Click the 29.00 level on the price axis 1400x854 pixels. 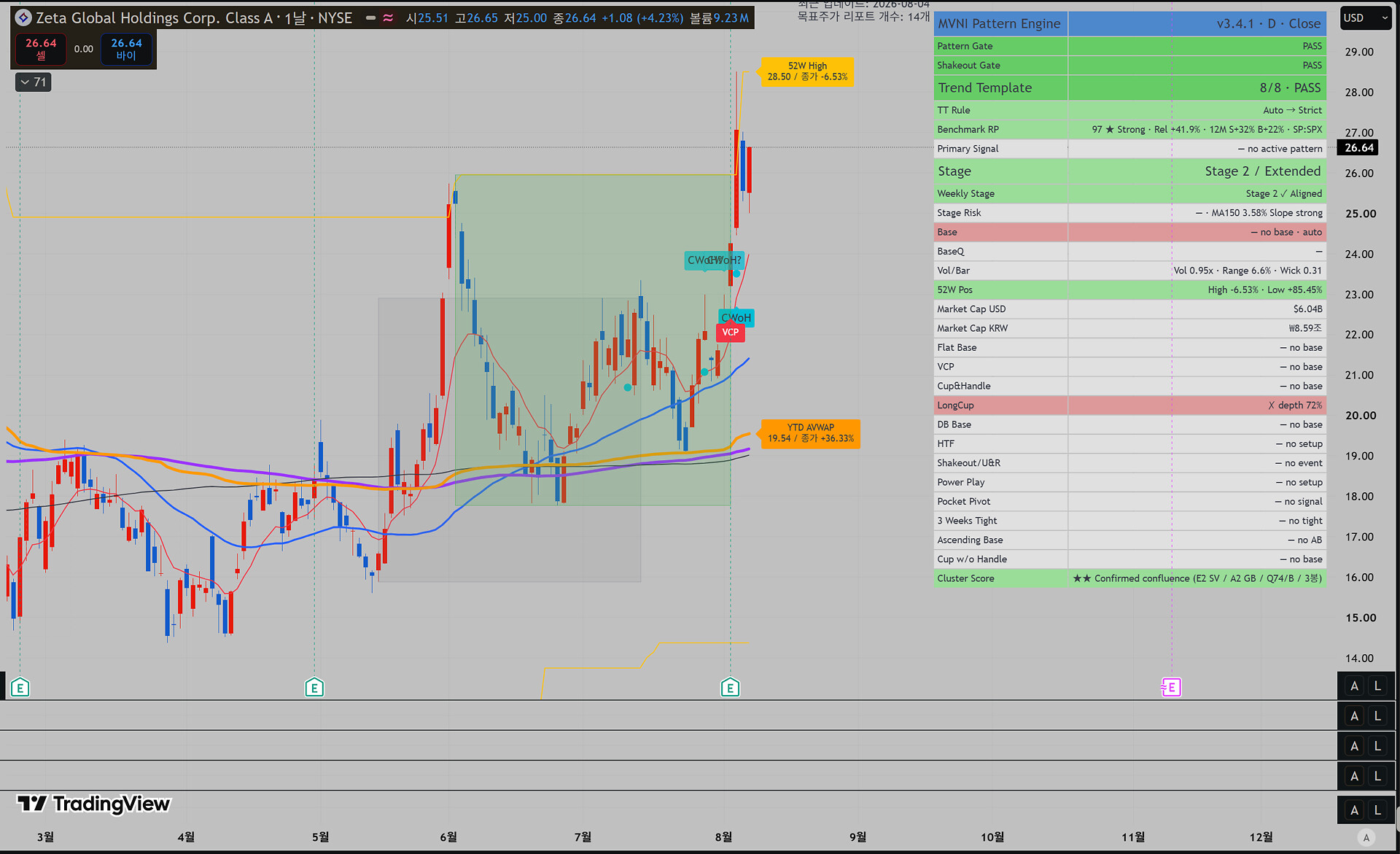click(1359, 52)
